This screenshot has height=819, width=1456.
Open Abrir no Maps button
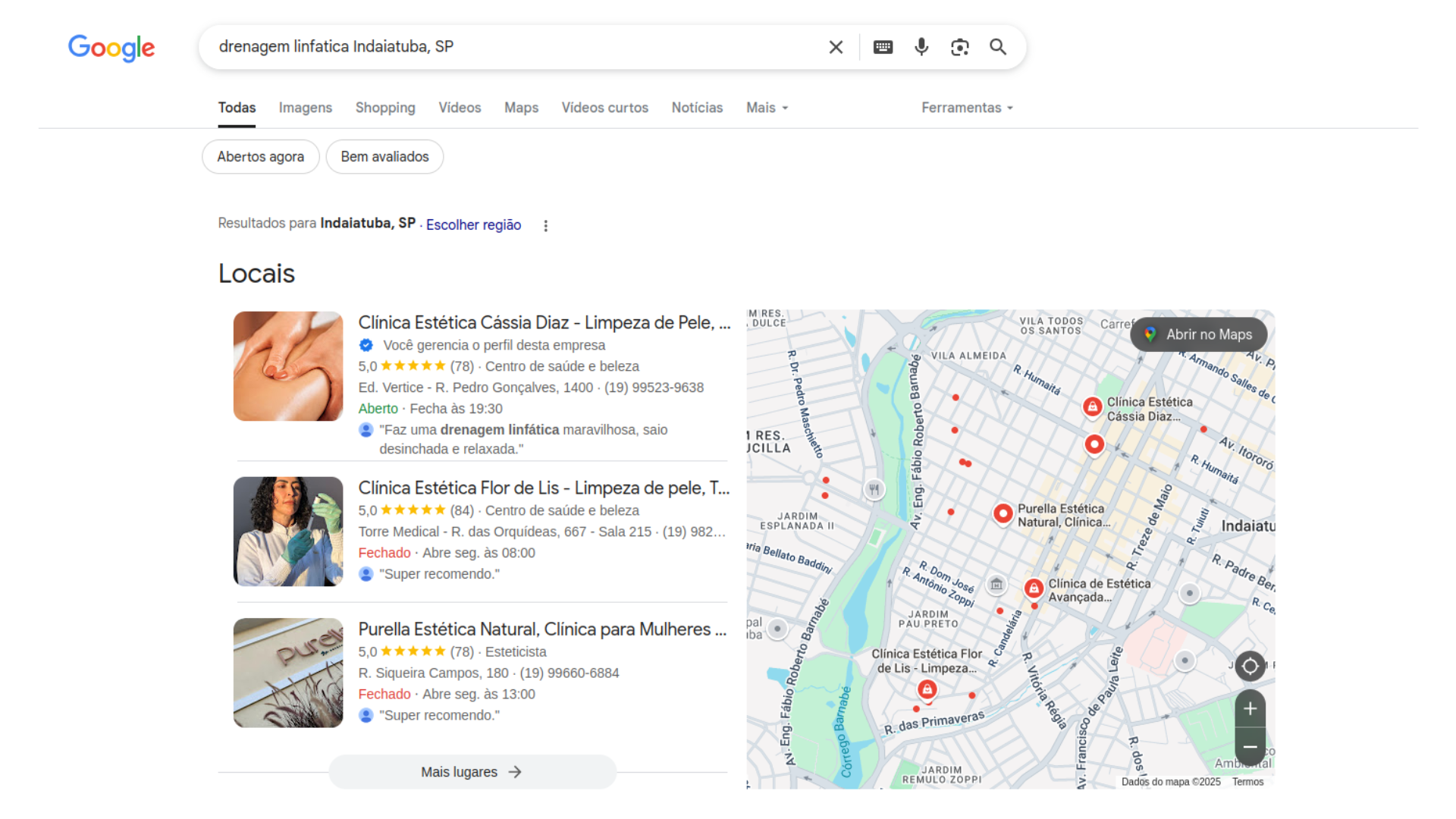(1199, 334)
